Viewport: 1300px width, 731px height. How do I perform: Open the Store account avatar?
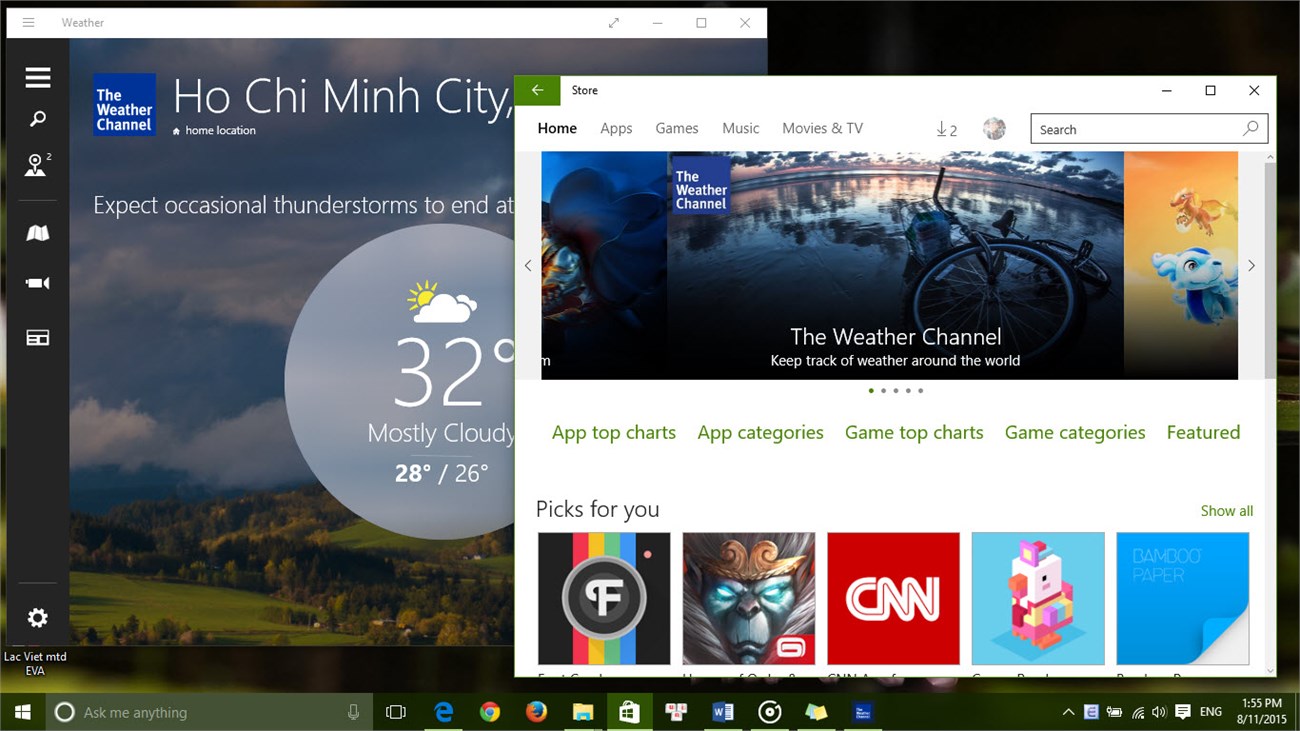click(x=994, y=128)
